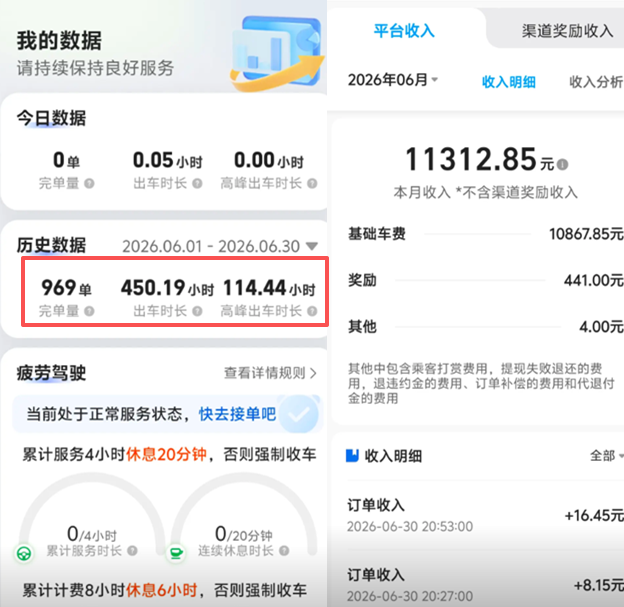Tap help icon beside 累计服务时长
Image resolution: width=624 pixels, height=607 pixels.
coord(133,551)
